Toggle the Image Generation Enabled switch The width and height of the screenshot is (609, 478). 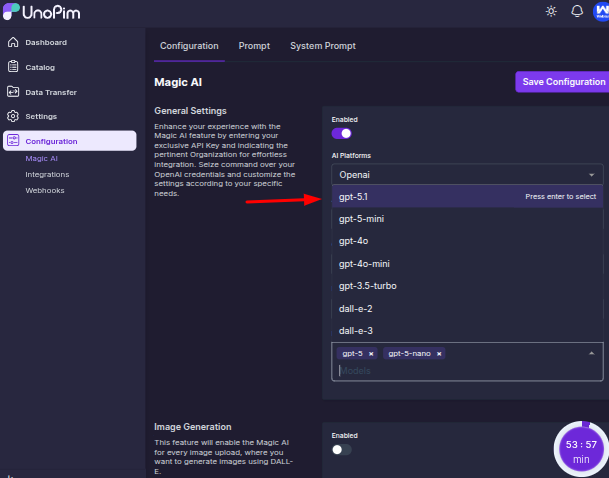(341, 450)
